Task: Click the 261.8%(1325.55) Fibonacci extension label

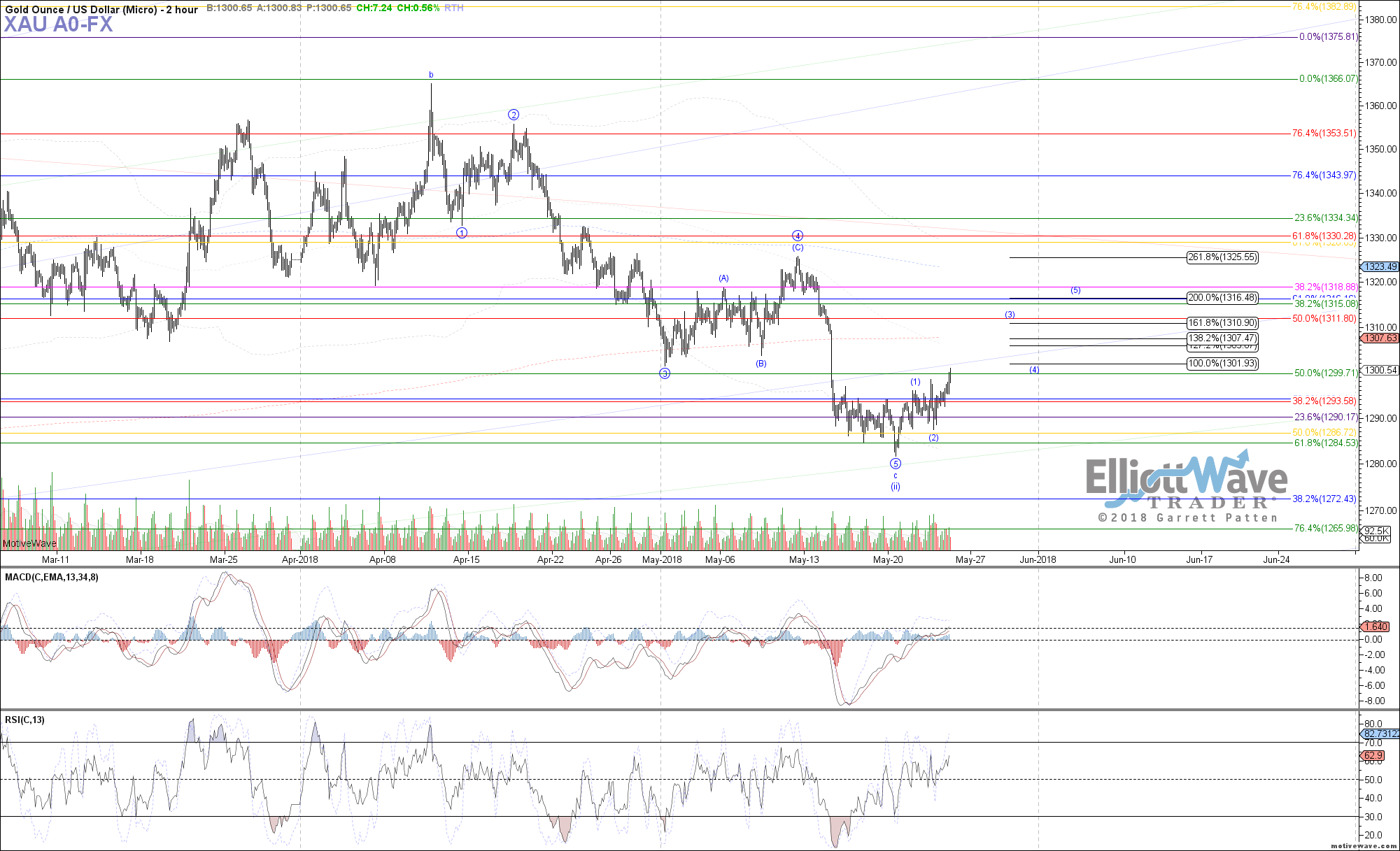Action: pos(1222,257)
